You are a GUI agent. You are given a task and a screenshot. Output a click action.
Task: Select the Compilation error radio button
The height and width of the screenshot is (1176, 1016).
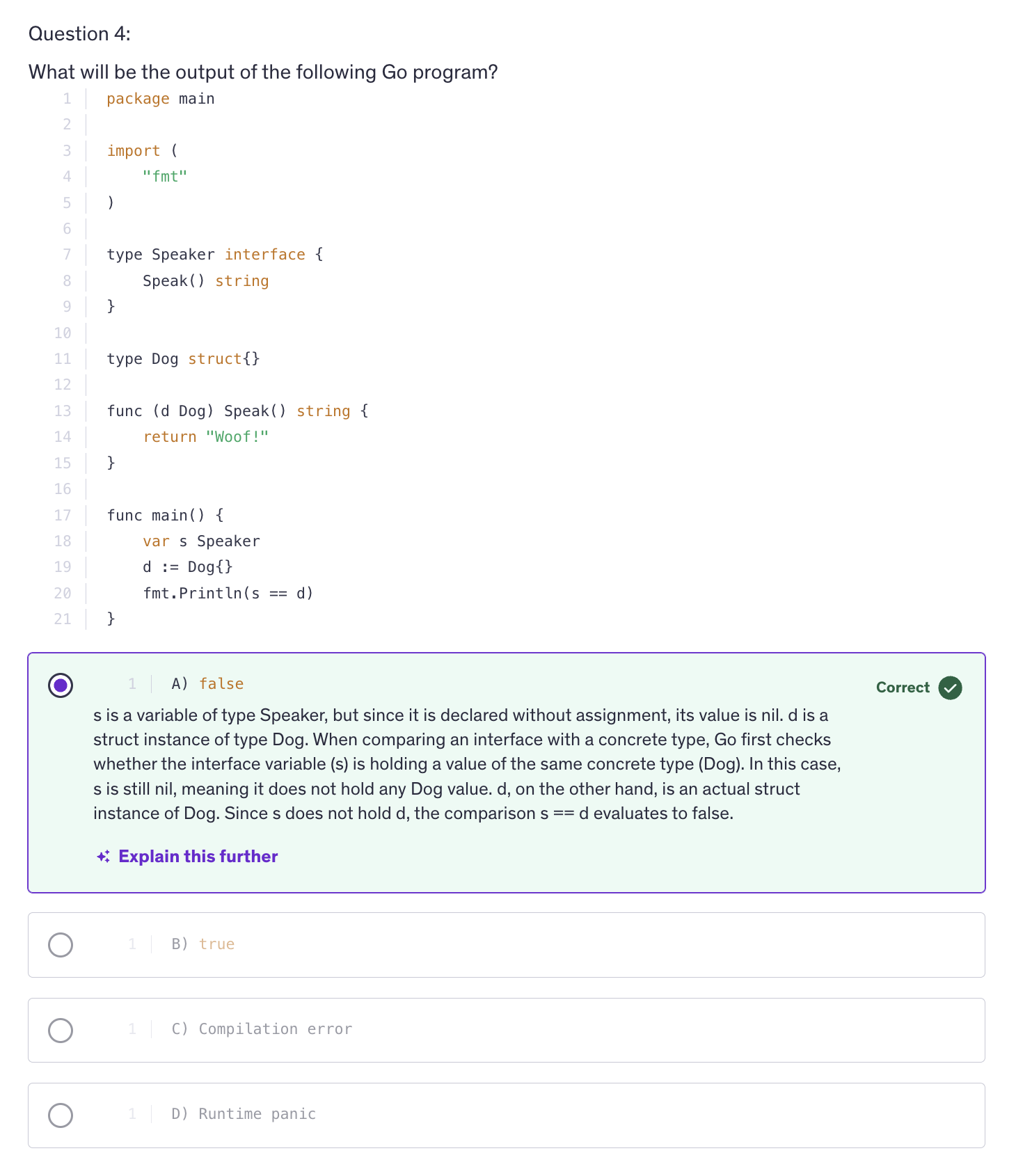(x=61, y=1031)
